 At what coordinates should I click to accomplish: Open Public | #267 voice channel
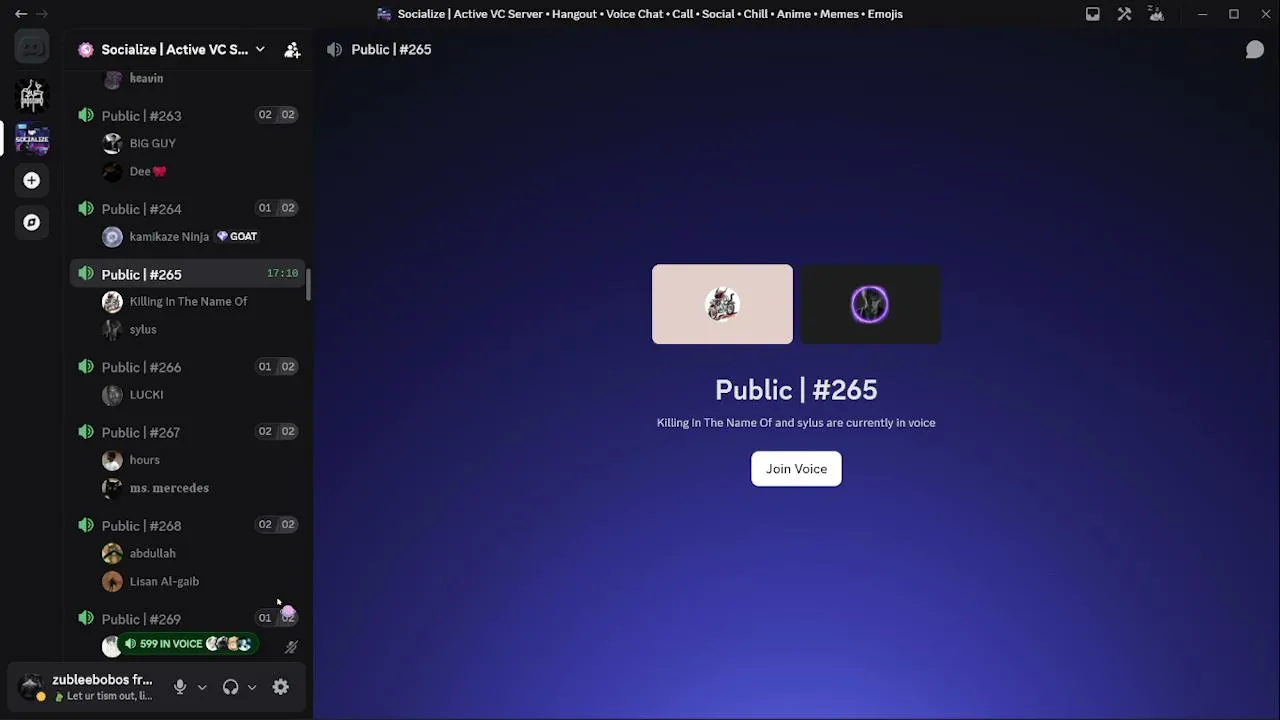click(187, 431)
